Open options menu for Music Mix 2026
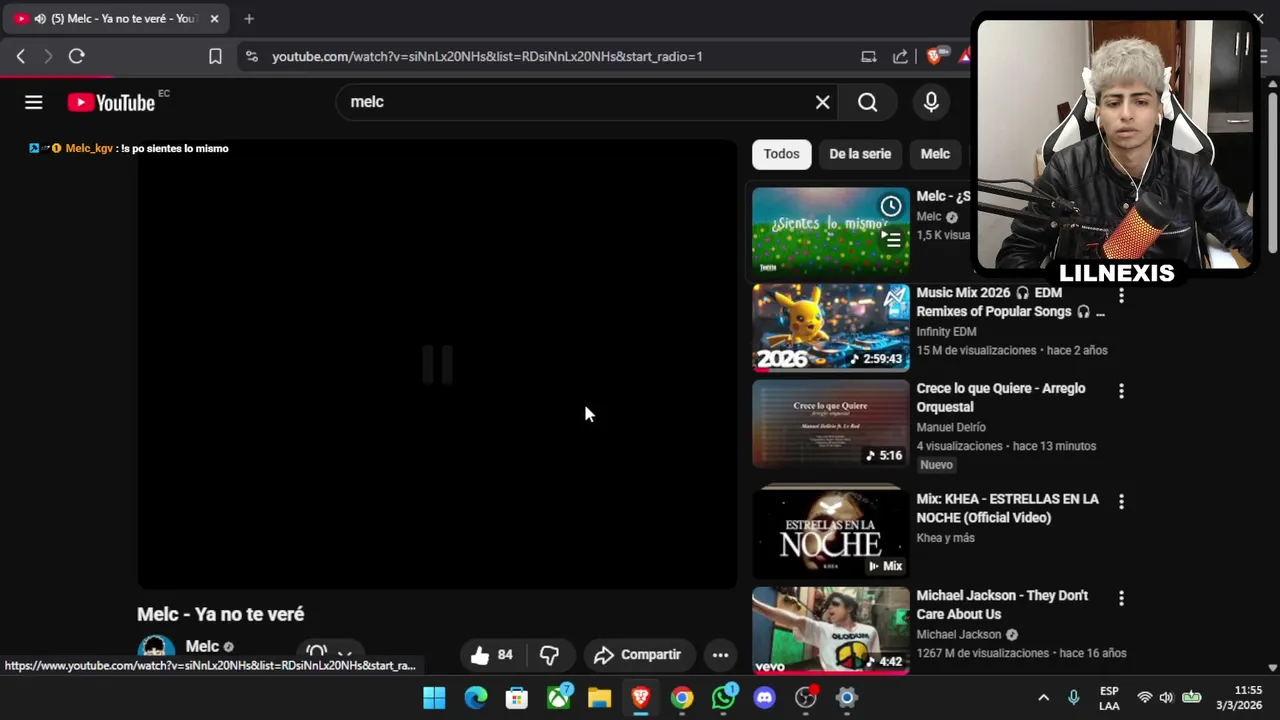The image size is (1280, 720). coord(1121,295)
